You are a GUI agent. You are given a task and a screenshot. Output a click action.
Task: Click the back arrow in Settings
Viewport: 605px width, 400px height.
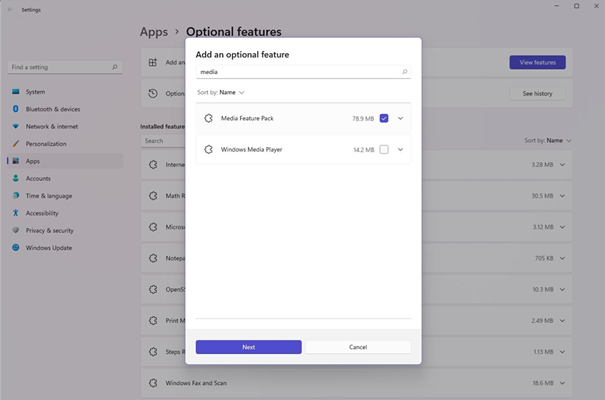pos(10,10)
